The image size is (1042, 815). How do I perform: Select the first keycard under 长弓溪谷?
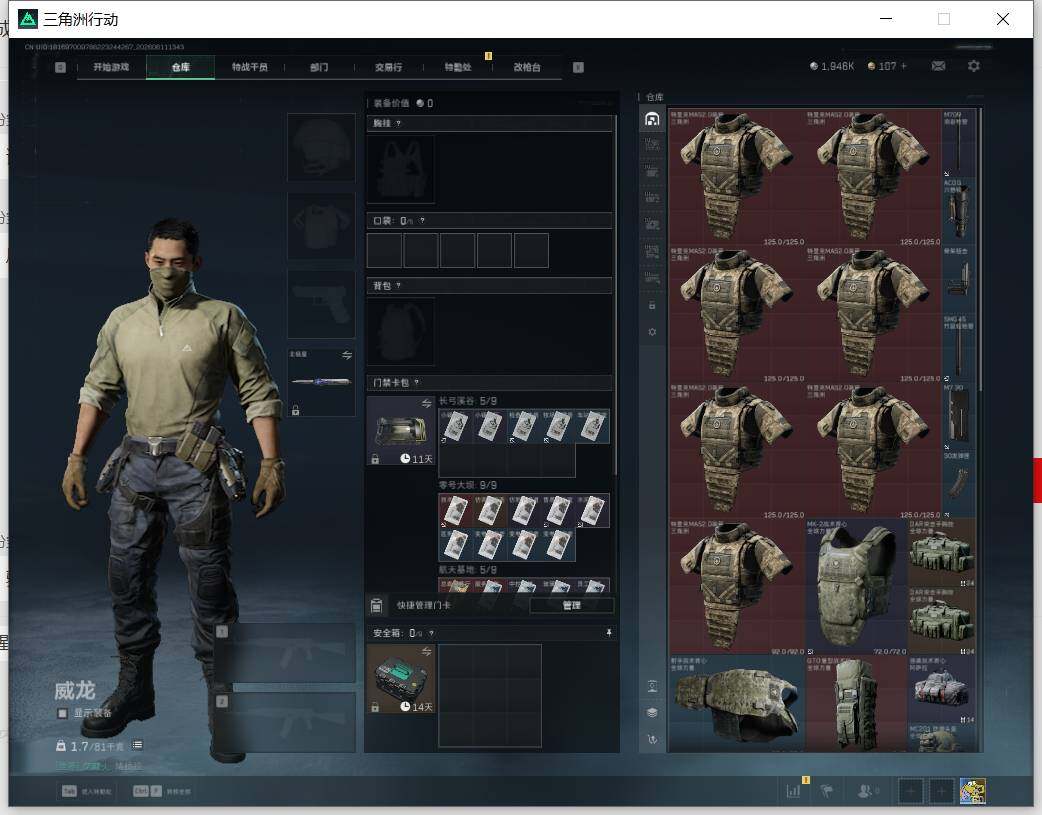click(x=455, y=425)
